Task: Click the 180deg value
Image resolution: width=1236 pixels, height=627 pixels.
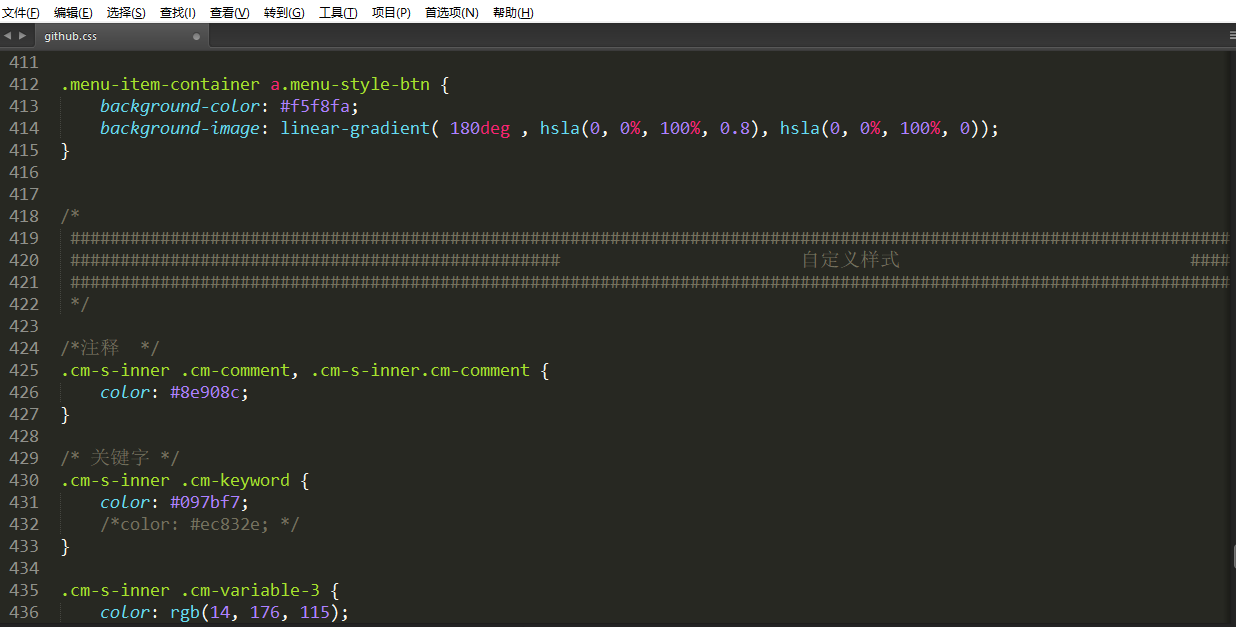Action: pyautogui.click(x=480, y=129)
